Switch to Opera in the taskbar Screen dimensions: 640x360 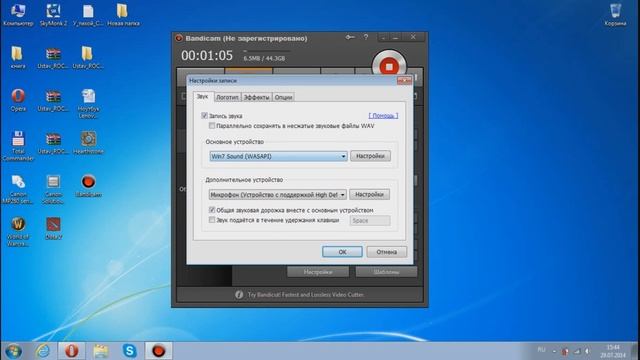[71, 351]
